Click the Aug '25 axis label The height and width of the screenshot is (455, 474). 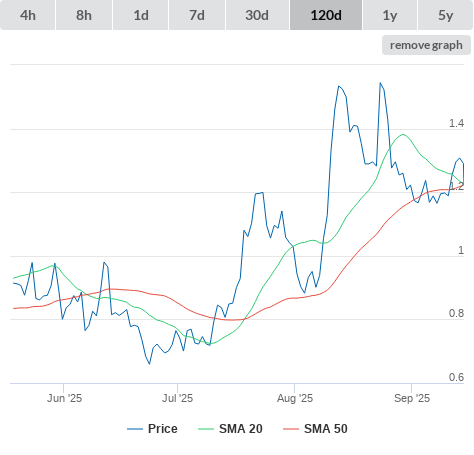(295, 398)
